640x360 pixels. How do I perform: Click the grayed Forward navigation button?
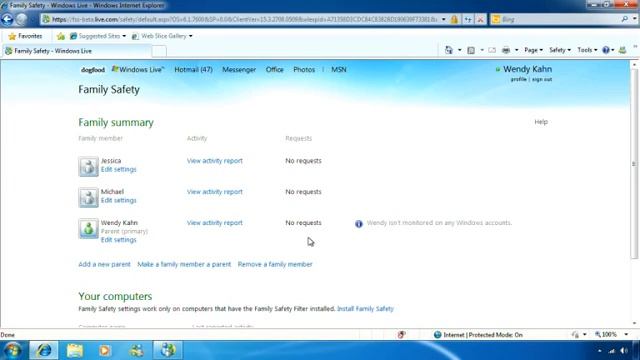[21, 19]
